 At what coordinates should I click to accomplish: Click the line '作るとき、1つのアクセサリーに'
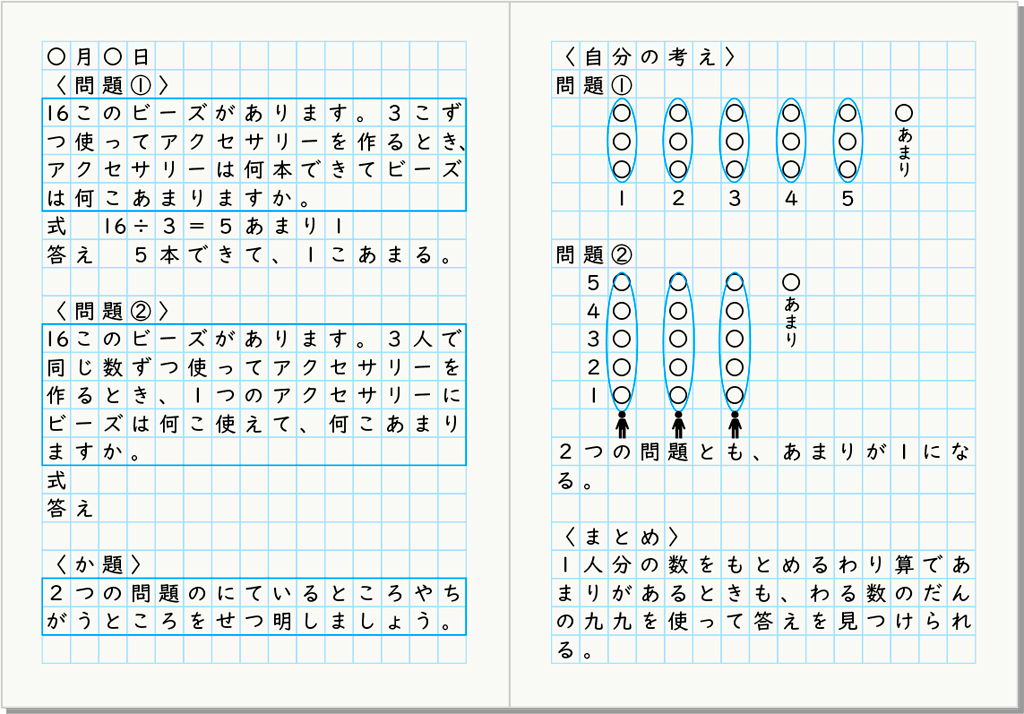pos(254,395)
